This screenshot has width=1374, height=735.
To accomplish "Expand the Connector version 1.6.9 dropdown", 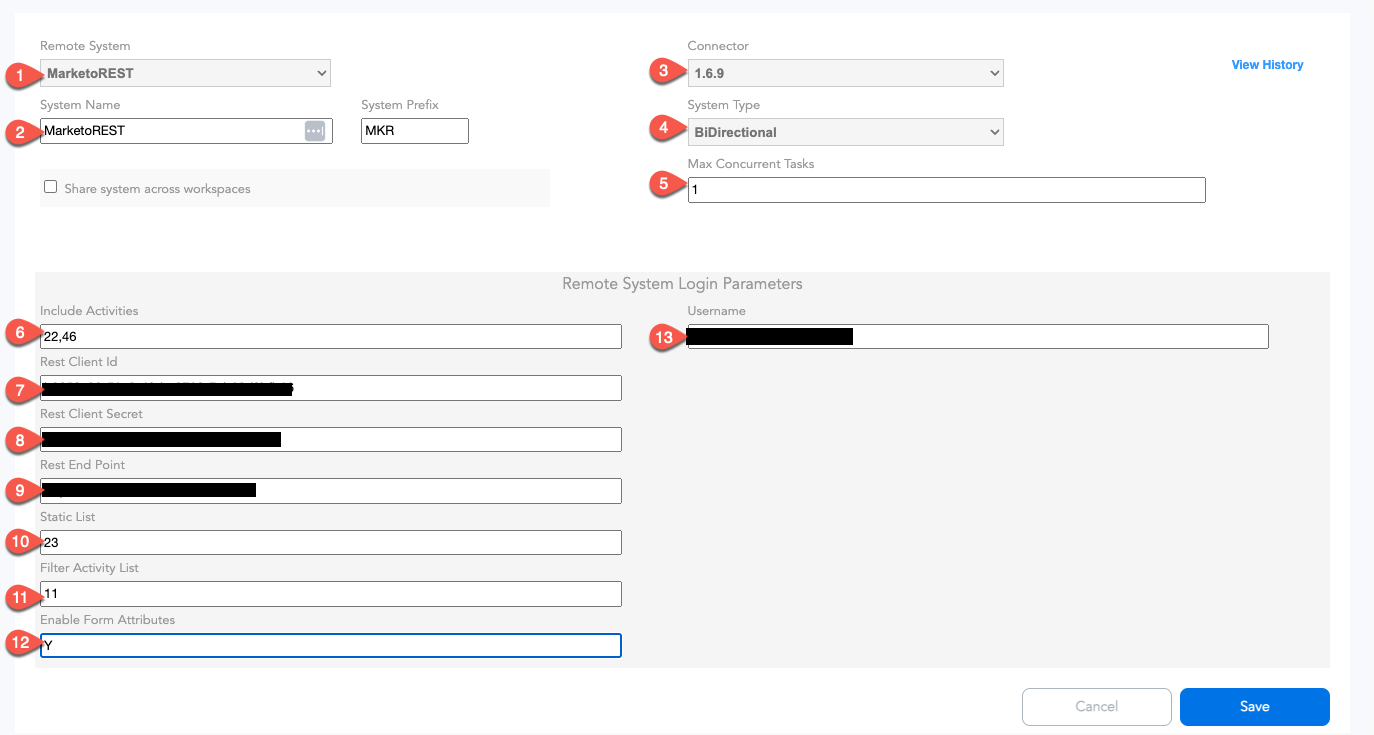I will pyautogui.click(x=845, y=73).
